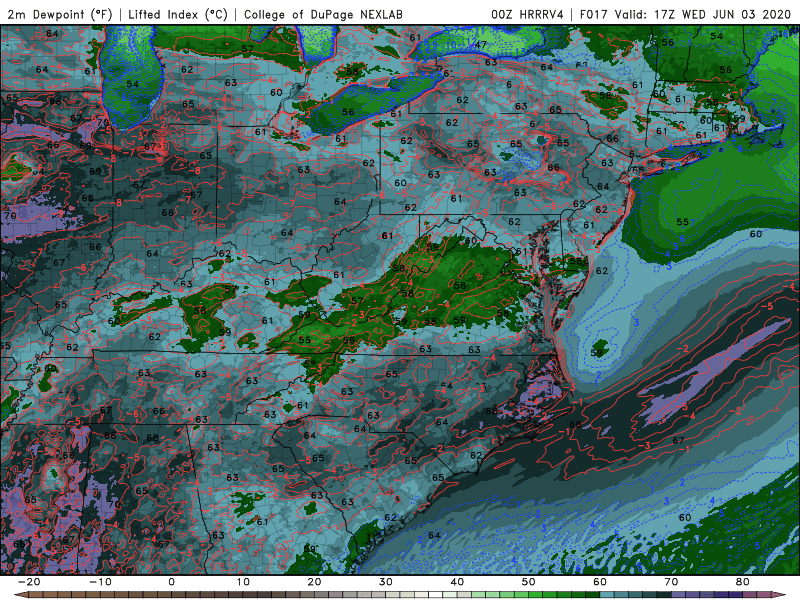Screen dimensions: 800x600
Task: Click the right arrow end of the color bar
Action: pyautogui.click(x=779, y=595)
